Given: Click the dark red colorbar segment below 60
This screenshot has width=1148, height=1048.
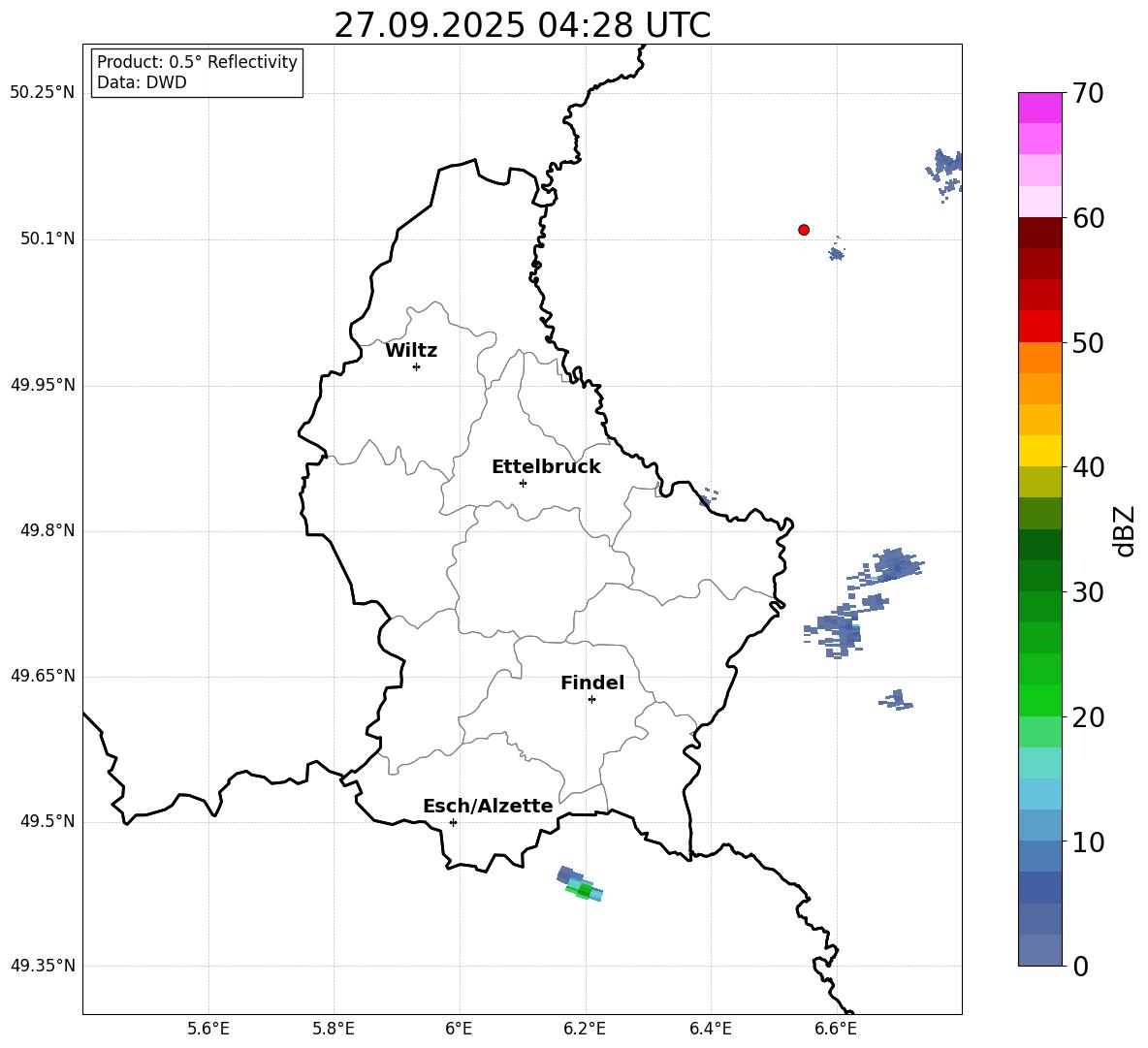Looking at the screenshot, I should 1039,233.
